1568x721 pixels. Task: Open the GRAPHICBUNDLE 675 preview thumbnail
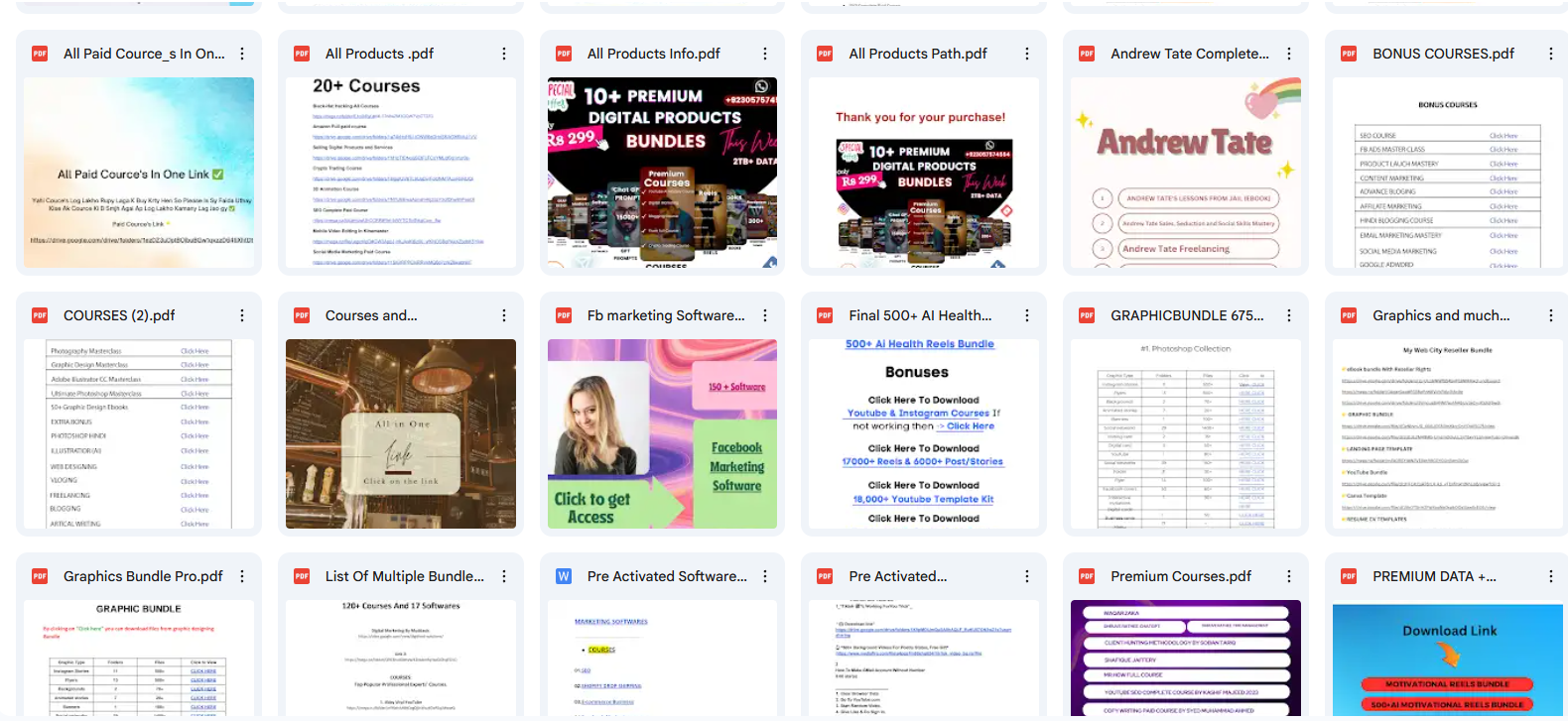point(1186,433)
